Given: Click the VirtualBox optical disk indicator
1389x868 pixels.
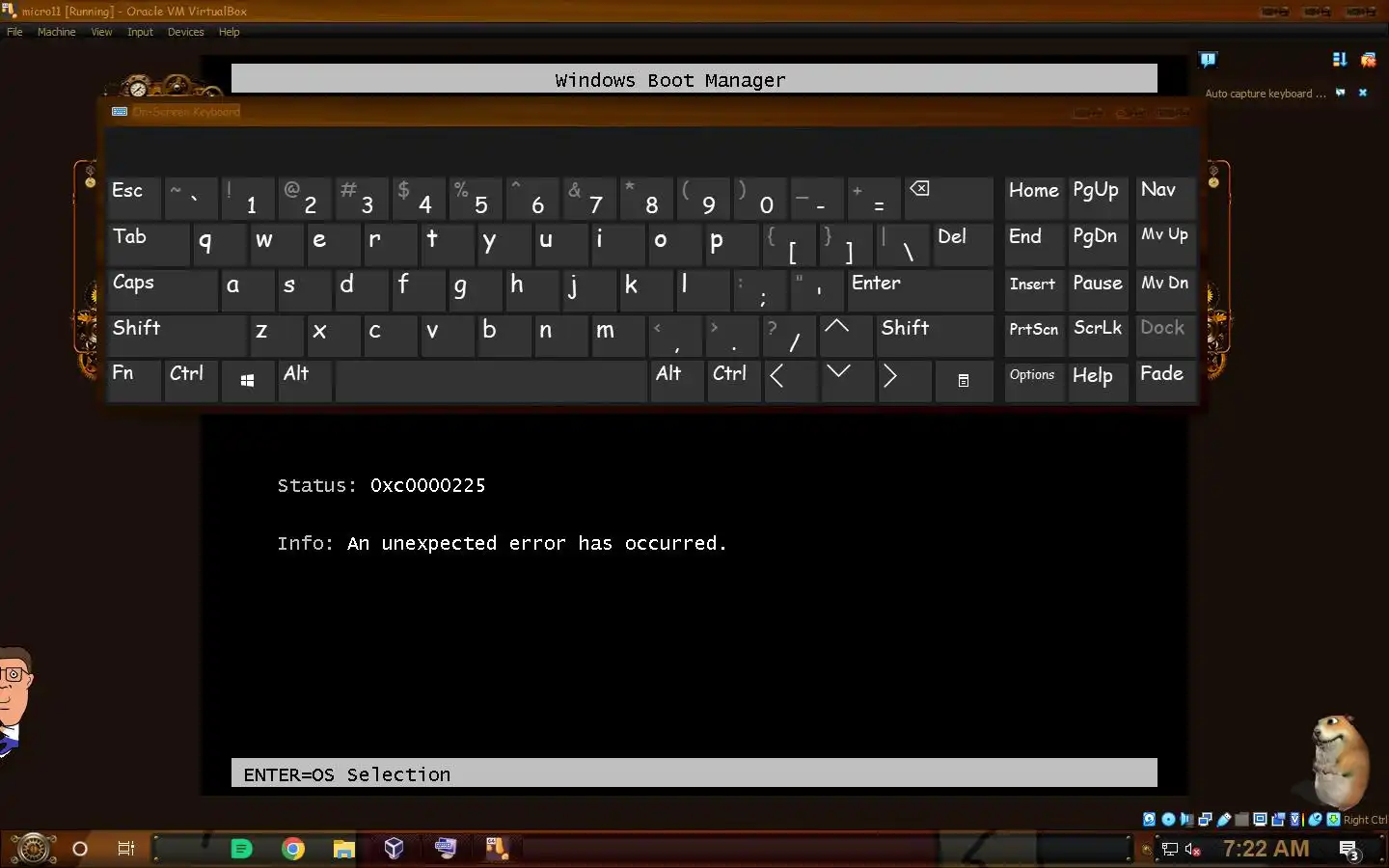Looking at the screenshot, I should (1168, 820).
